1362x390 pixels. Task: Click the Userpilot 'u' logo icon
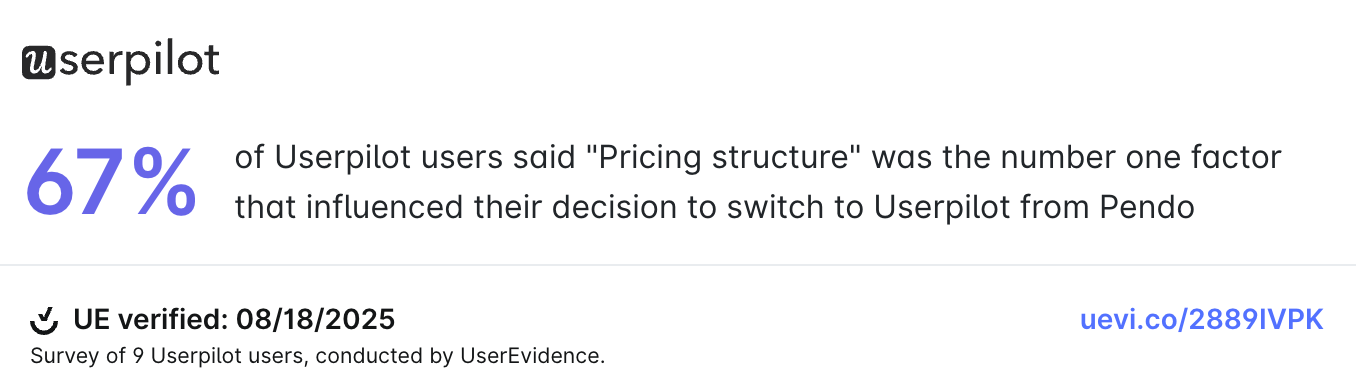pos(37,62)
